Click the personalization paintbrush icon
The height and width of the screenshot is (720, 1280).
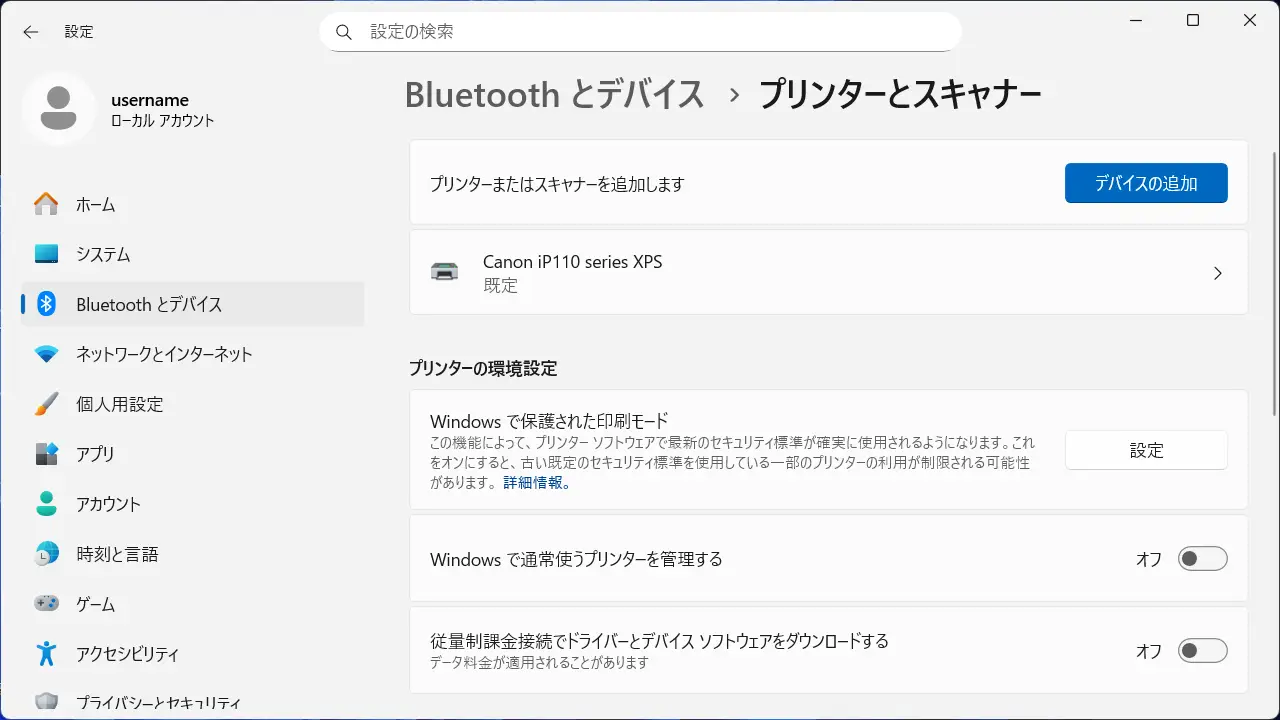pos(46,404)
